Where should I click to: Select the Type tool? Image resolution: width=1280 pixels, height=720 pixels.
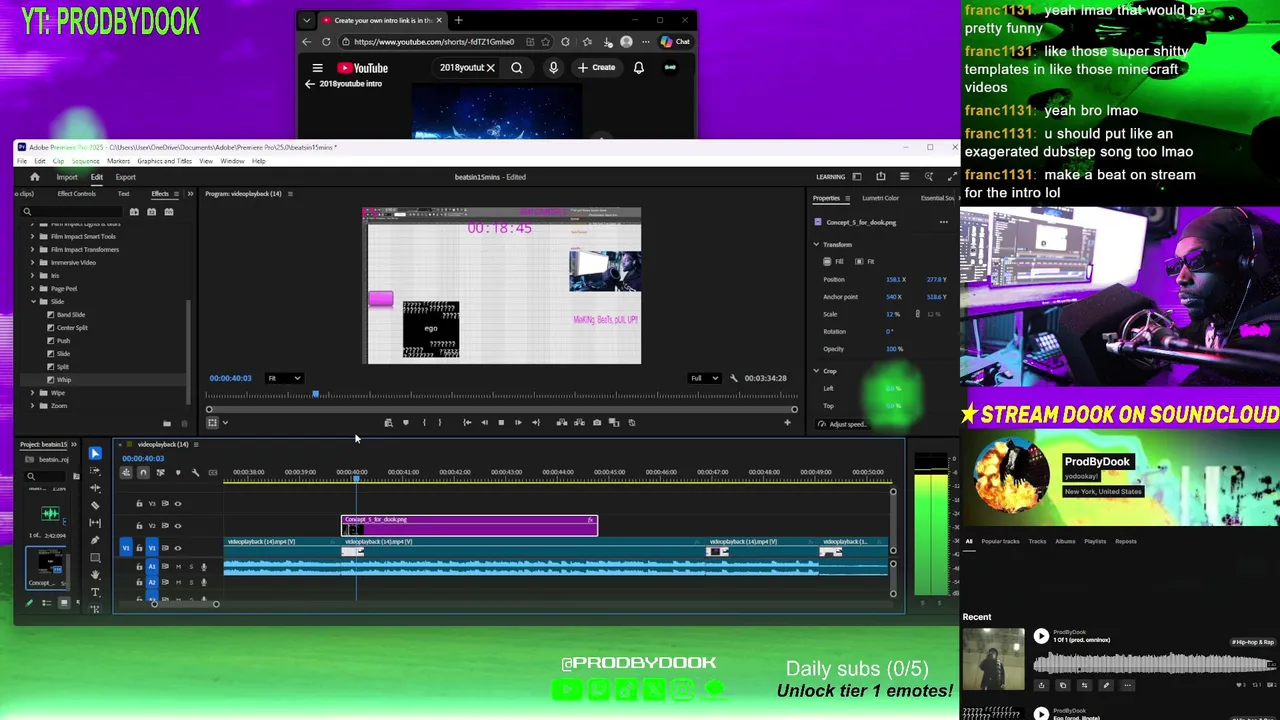[95, 592]
